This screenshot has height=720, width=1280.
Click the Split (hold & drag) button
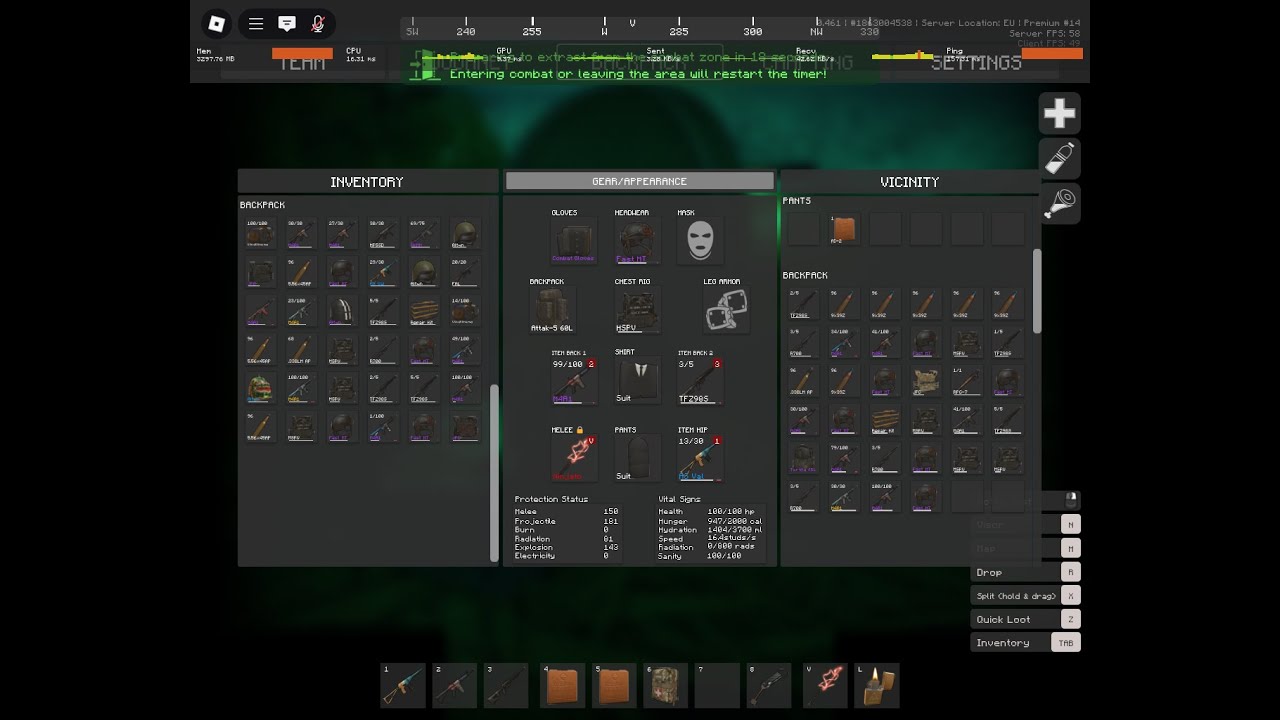(x=1025, y=596)
